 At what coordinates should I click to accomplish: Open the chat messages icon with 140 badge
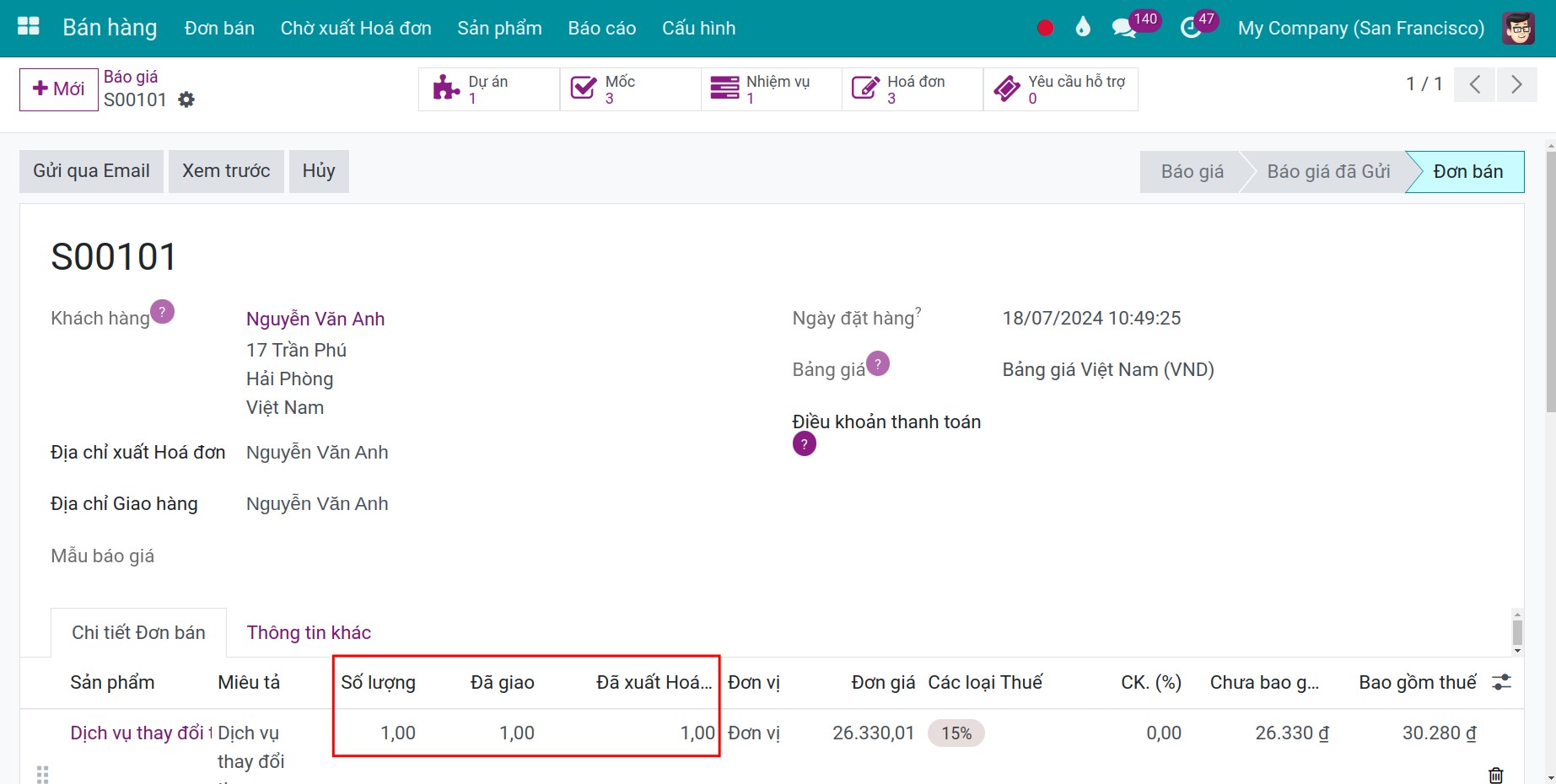[x=1124, y=28]
